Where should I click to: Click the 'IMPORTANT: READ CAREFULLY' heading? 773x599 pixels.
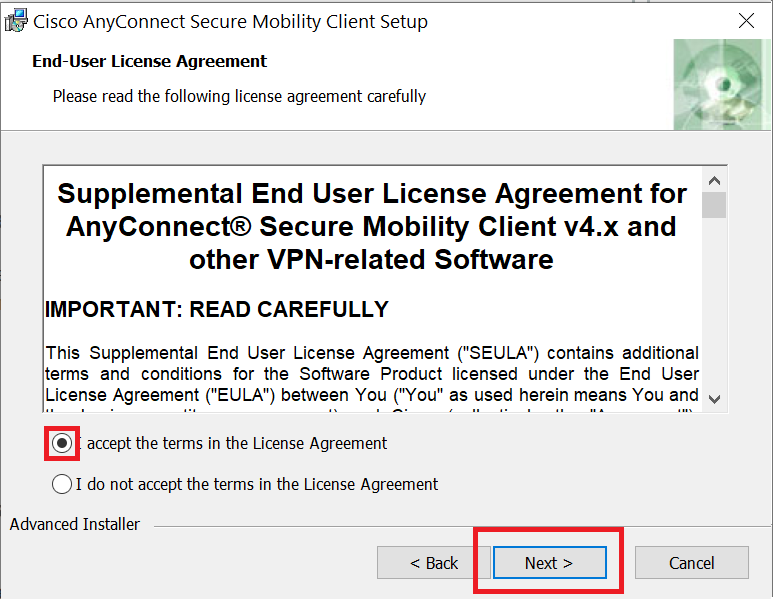click(217, 309)
